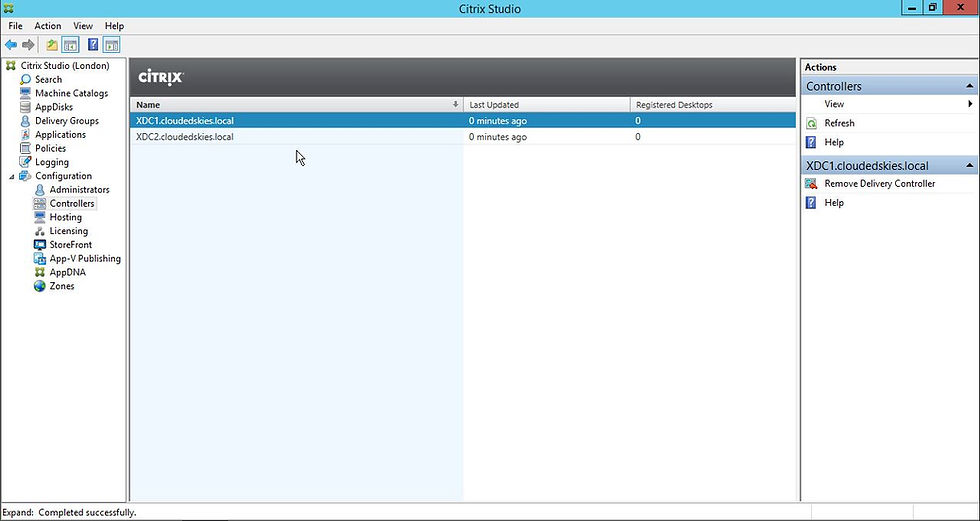
Task: Click the Forward arrow toolbar icon
Action: coord(28,45)
